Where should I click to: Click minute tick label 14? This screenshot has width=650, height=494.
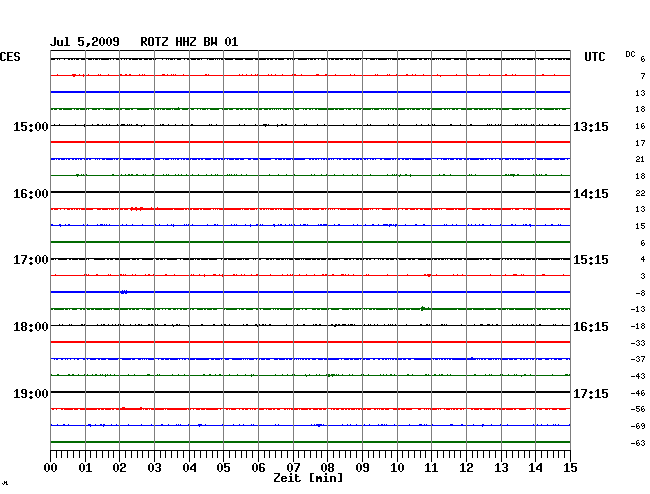coord(535,467)
